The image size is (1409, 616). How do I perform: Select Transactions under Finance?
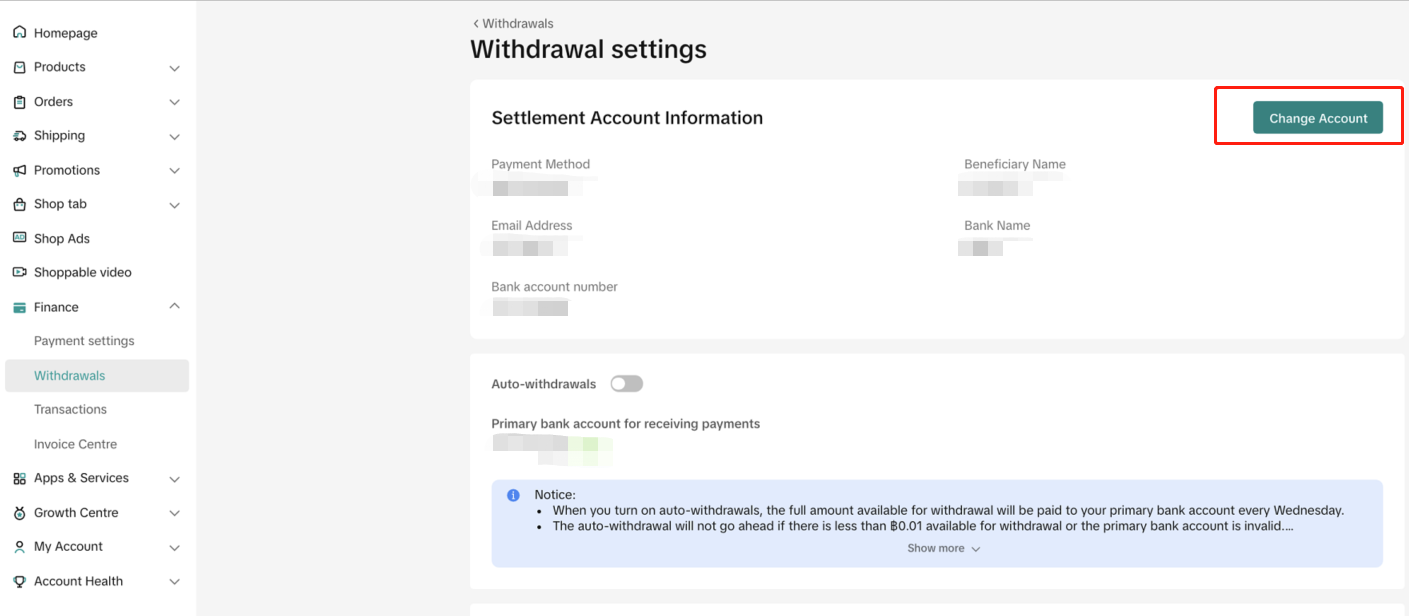tap(70, 409)
